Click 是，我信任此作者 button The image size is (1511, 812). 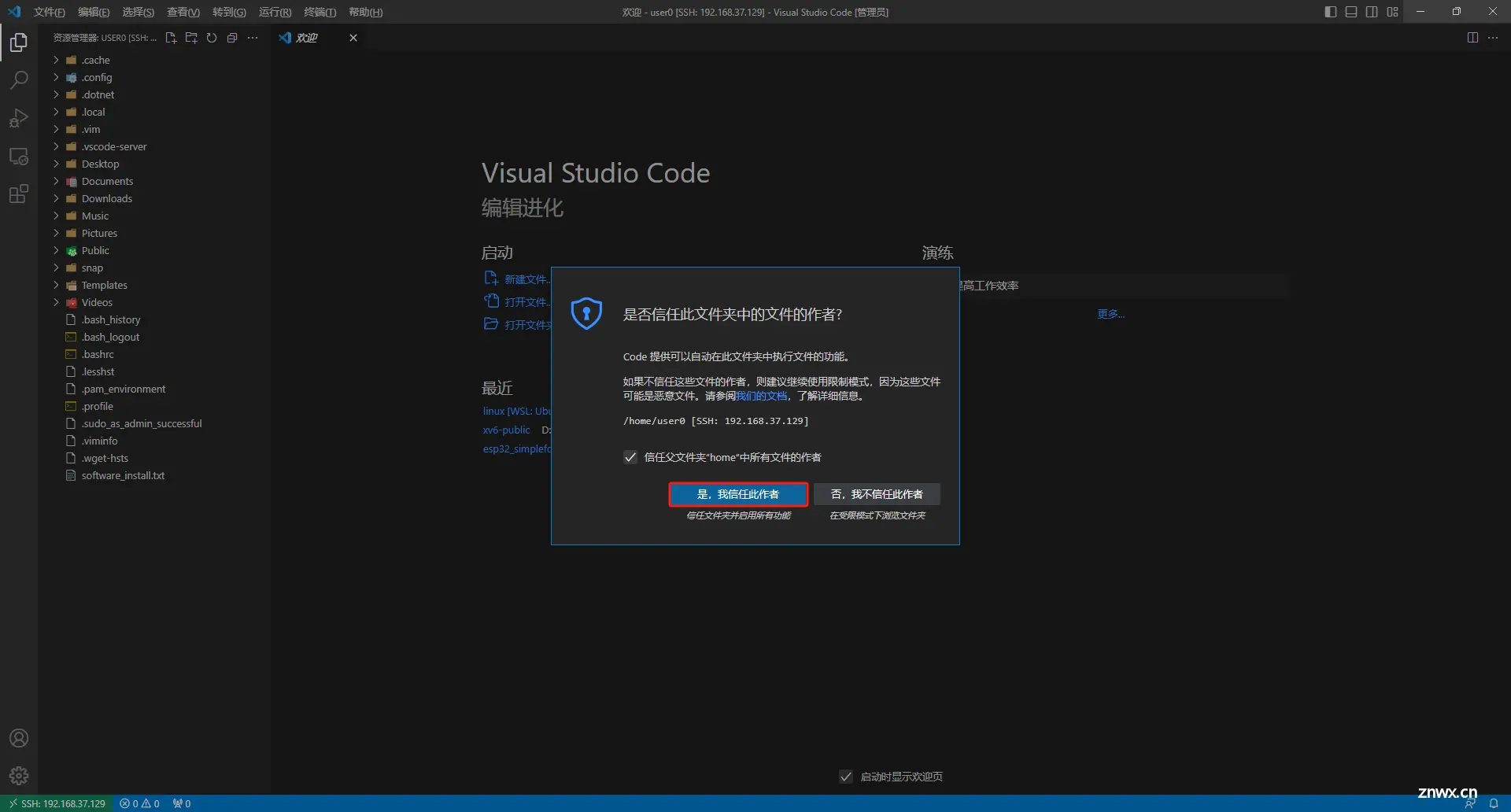[x=738, y=494]
